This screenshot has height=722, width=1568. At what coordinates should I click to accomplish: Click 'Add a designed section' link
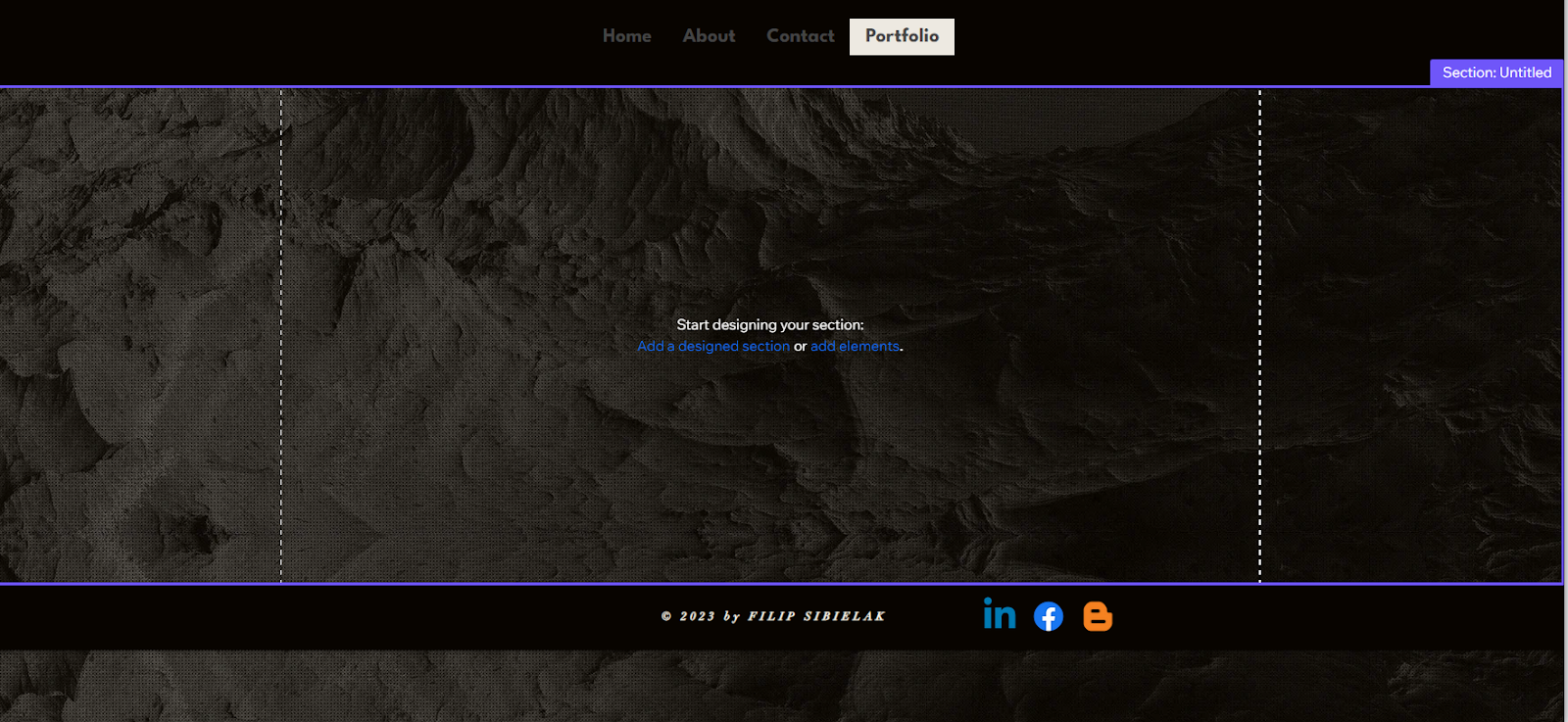pos(713,346)
